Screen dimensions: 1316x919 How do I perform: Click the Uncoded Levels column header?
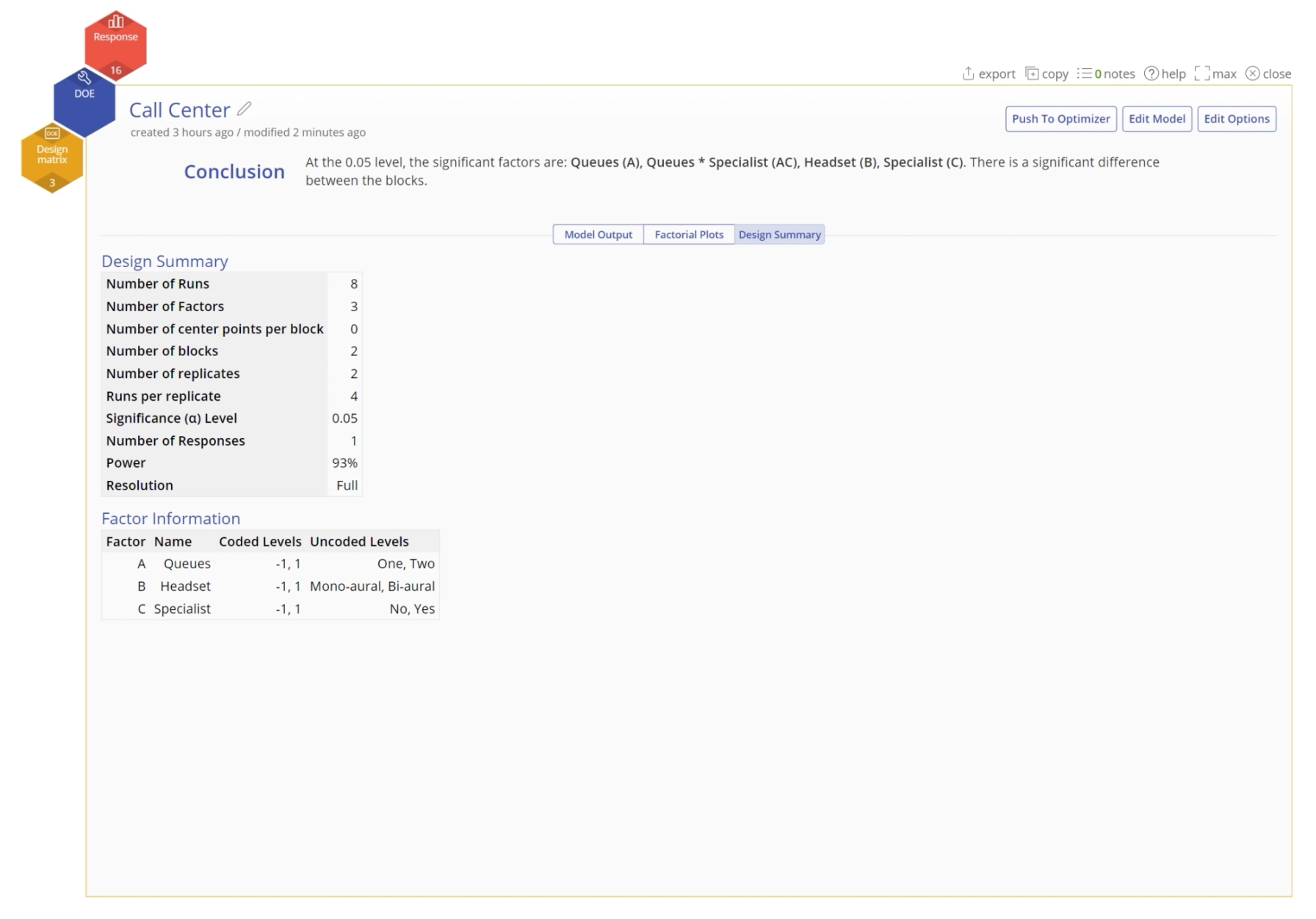pyautogui.click(x=359, y=542)
